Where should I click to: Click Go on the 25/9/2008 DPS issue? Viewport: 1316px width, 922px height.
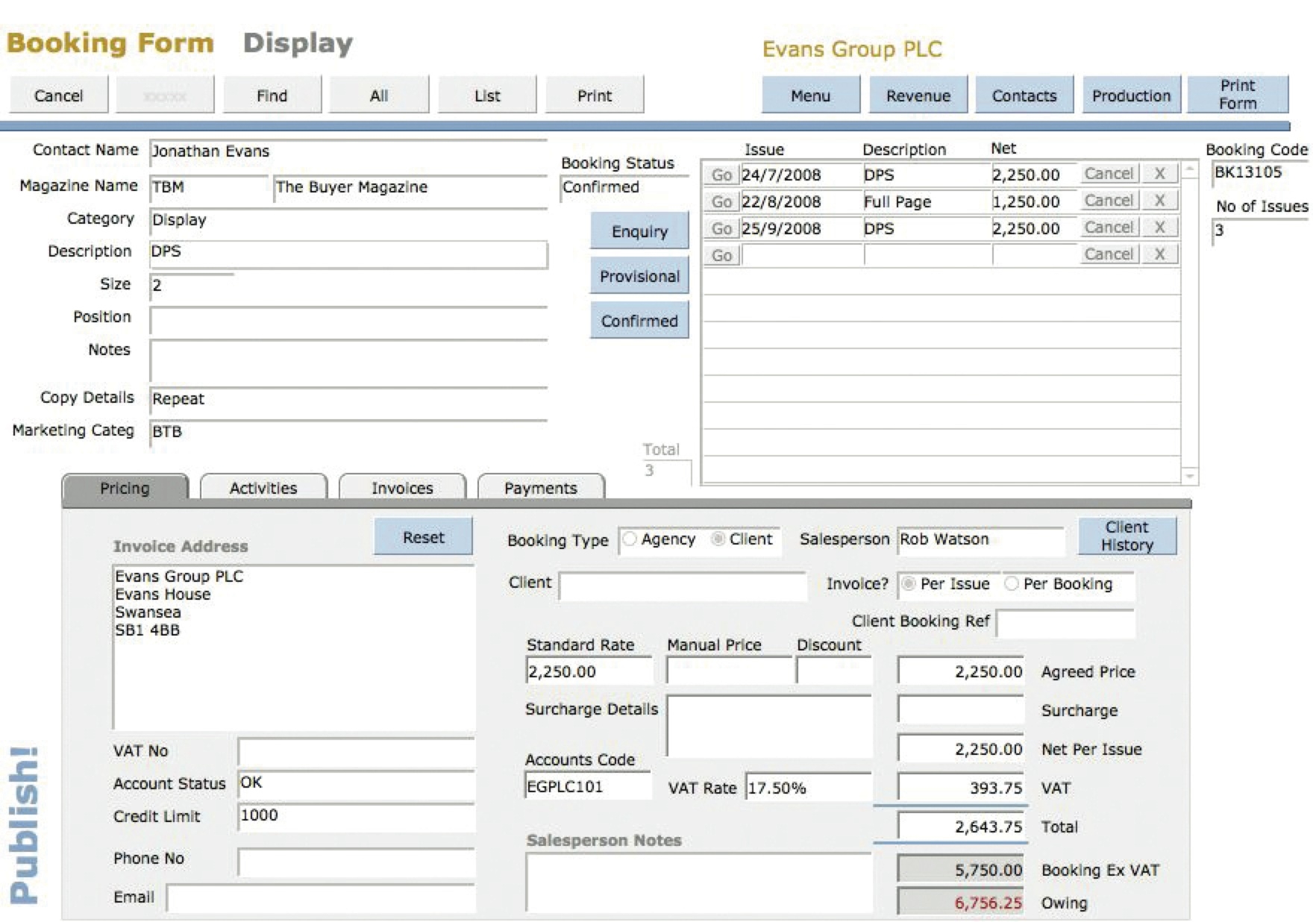coord(721,228)
